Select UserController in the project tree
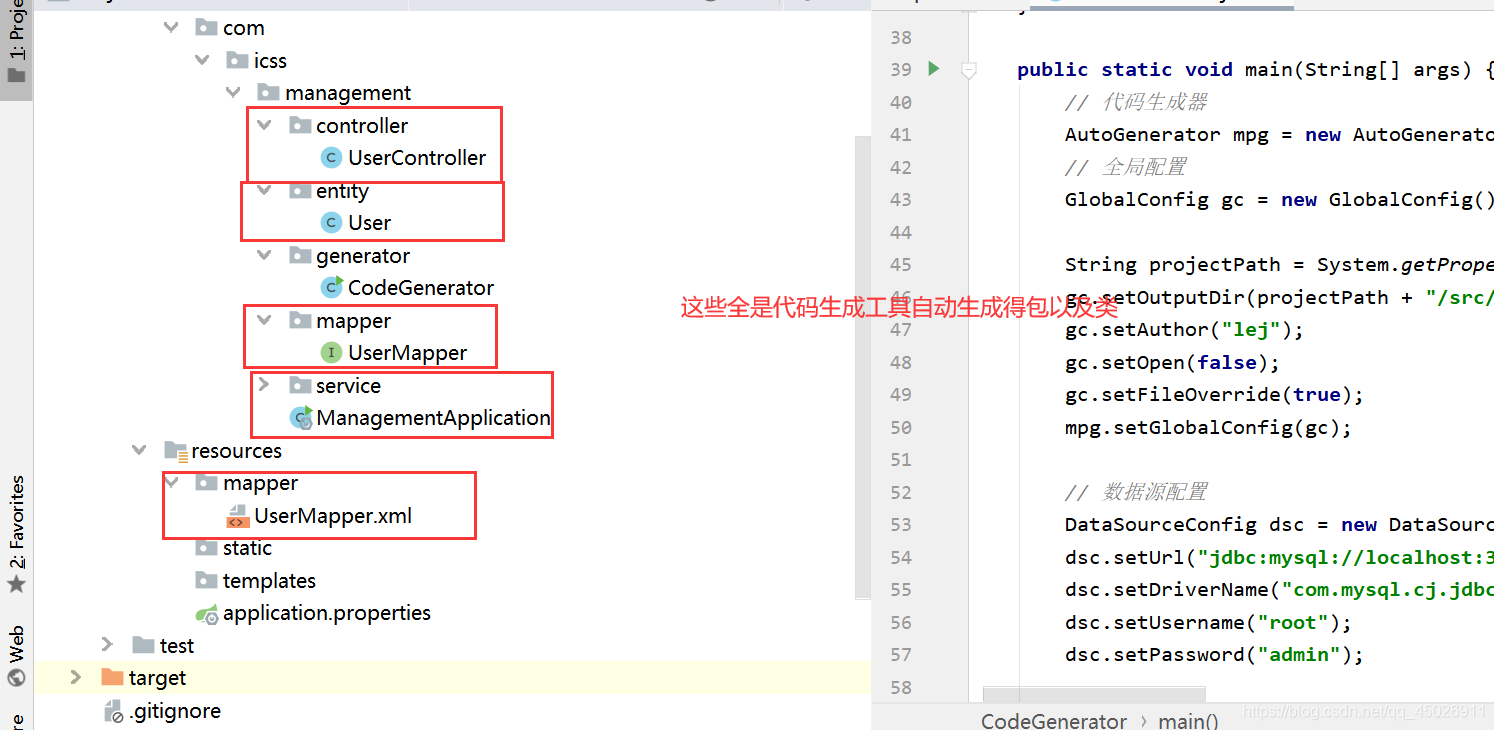This screenshot has height=730, width=1494. pyautogui.click(x=417, y=157)
